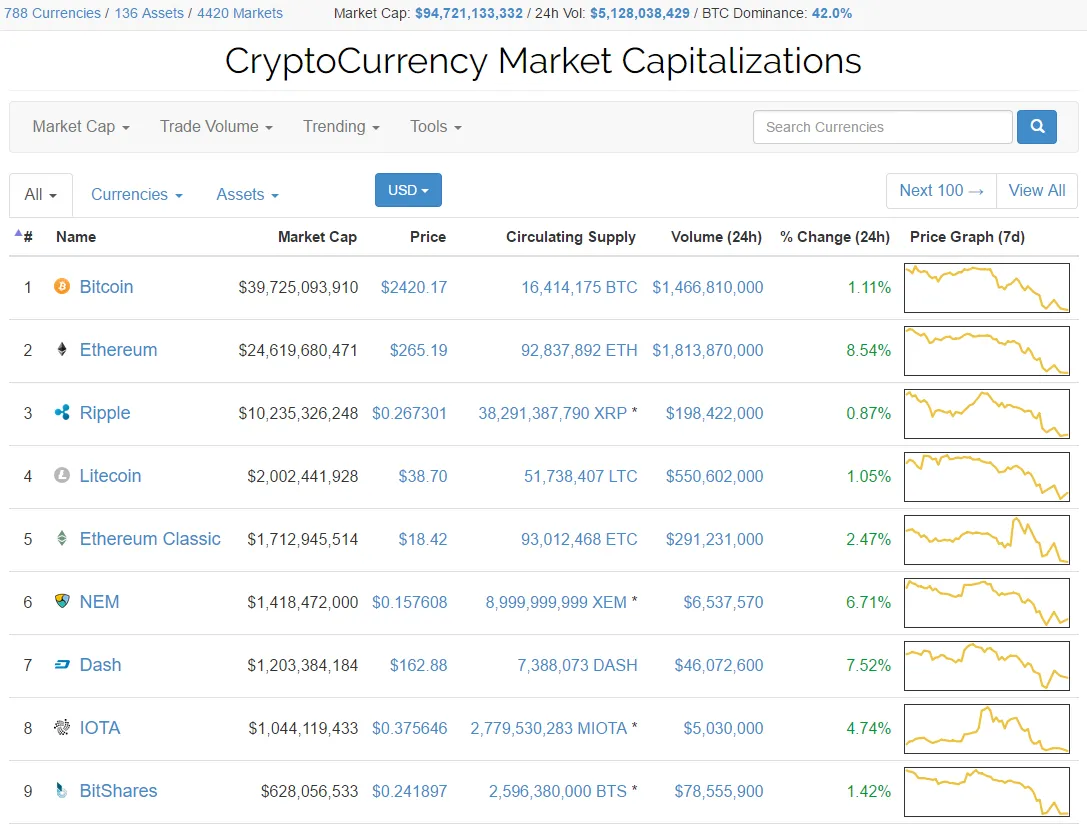Focus the Search Currencies field
Image resolution: width=1087 pixels, height=828 pixels.
(882, 127)
